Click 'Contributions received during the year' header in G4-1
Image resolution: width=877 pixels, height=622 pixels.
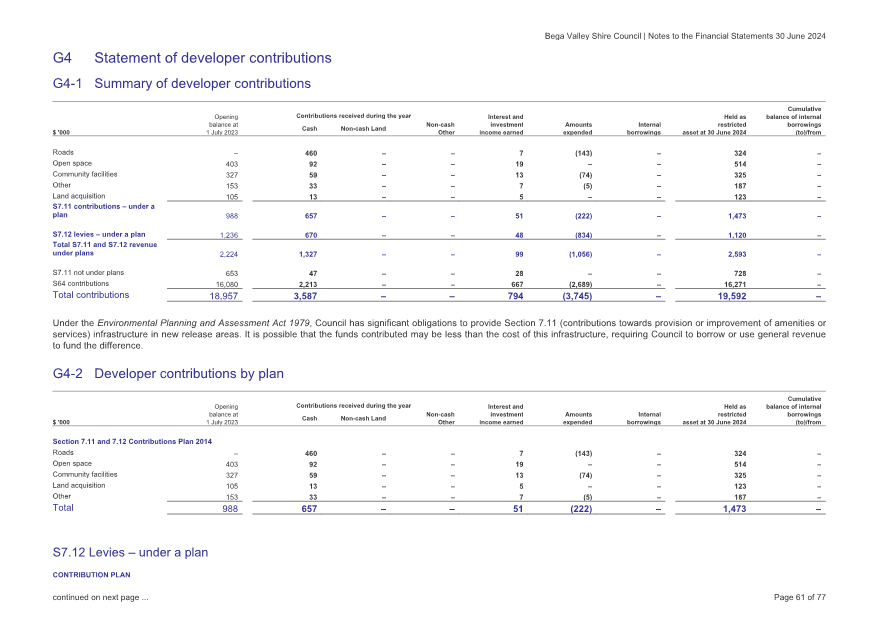[x=353, y=116]
